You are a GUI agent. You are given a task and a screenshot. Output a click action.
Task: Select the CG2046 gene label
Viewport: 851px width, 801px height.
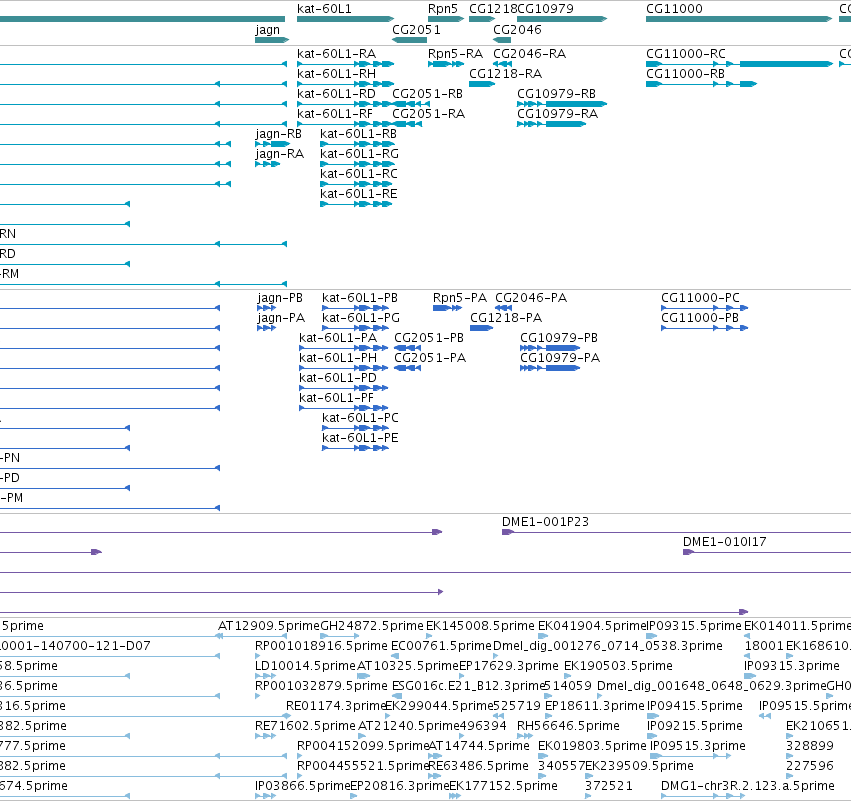517,29
